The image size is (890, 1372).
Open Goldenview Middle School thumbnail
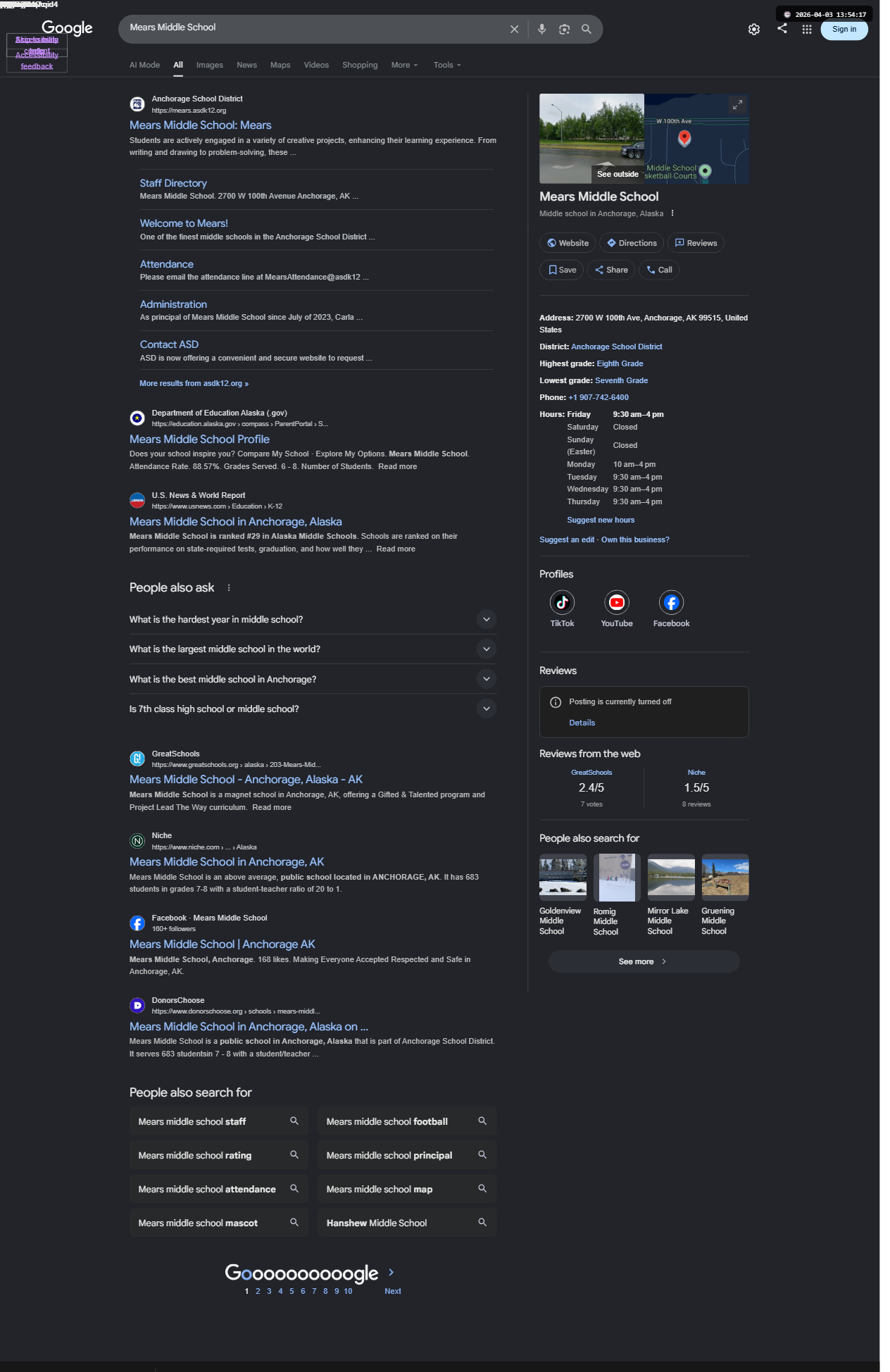(563, 877)
